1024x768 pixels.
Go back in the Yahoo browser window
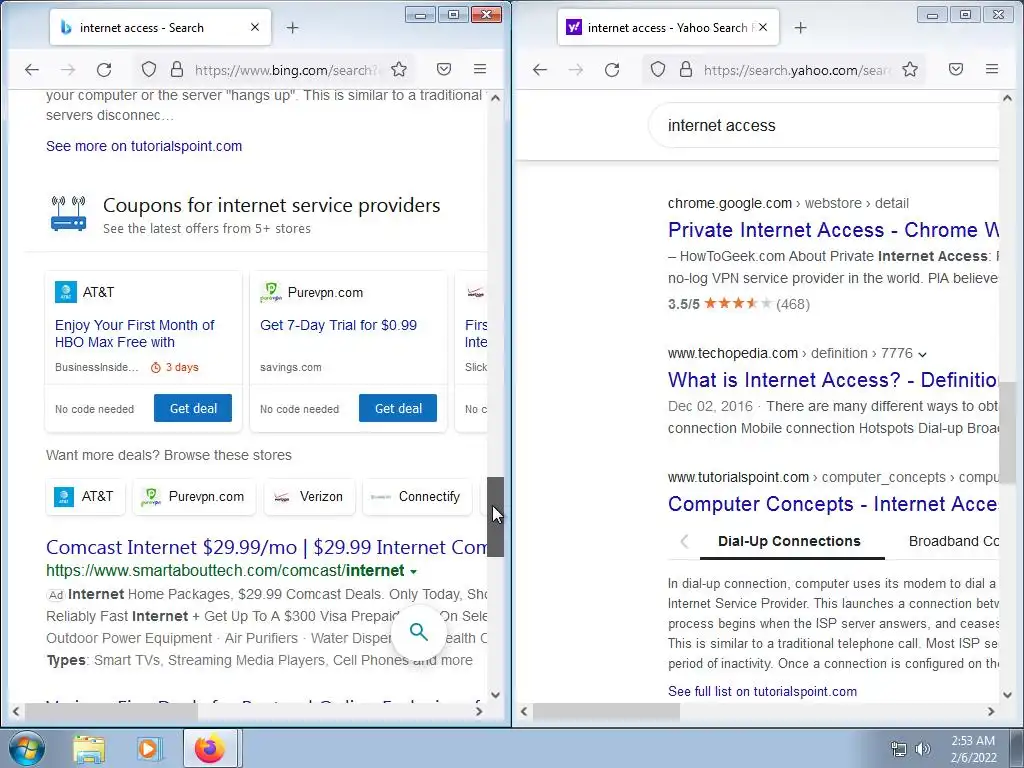click(539, 69)
